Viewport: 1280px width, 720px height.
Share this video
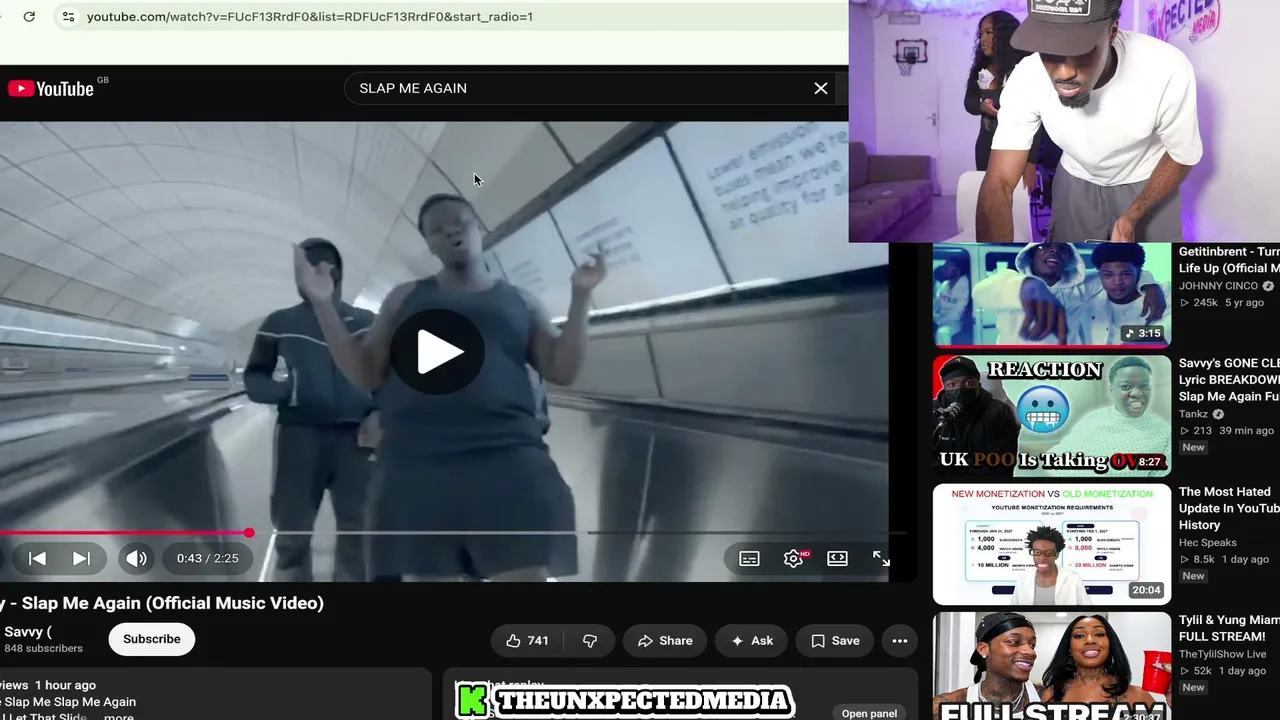tap(665, 641)
